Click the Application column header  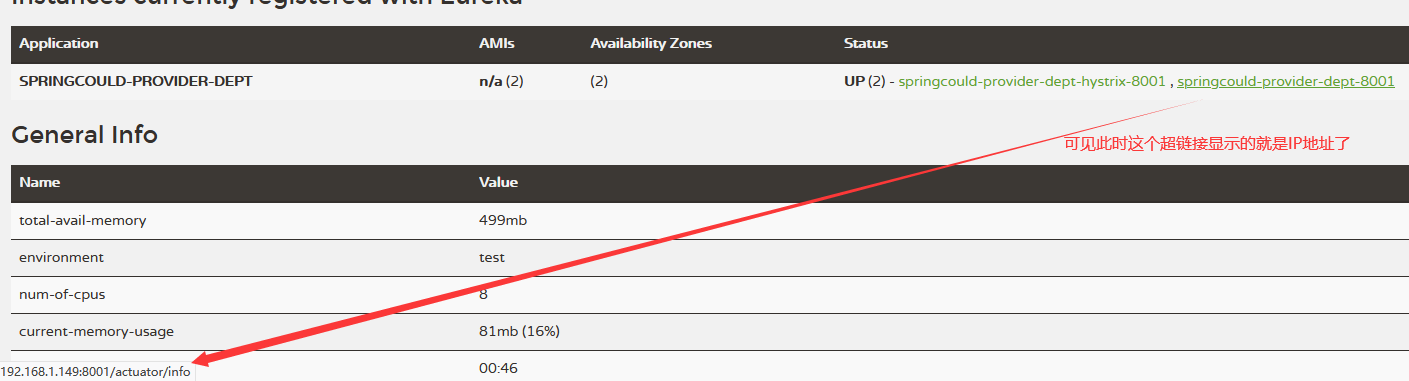tap(59, 44)
